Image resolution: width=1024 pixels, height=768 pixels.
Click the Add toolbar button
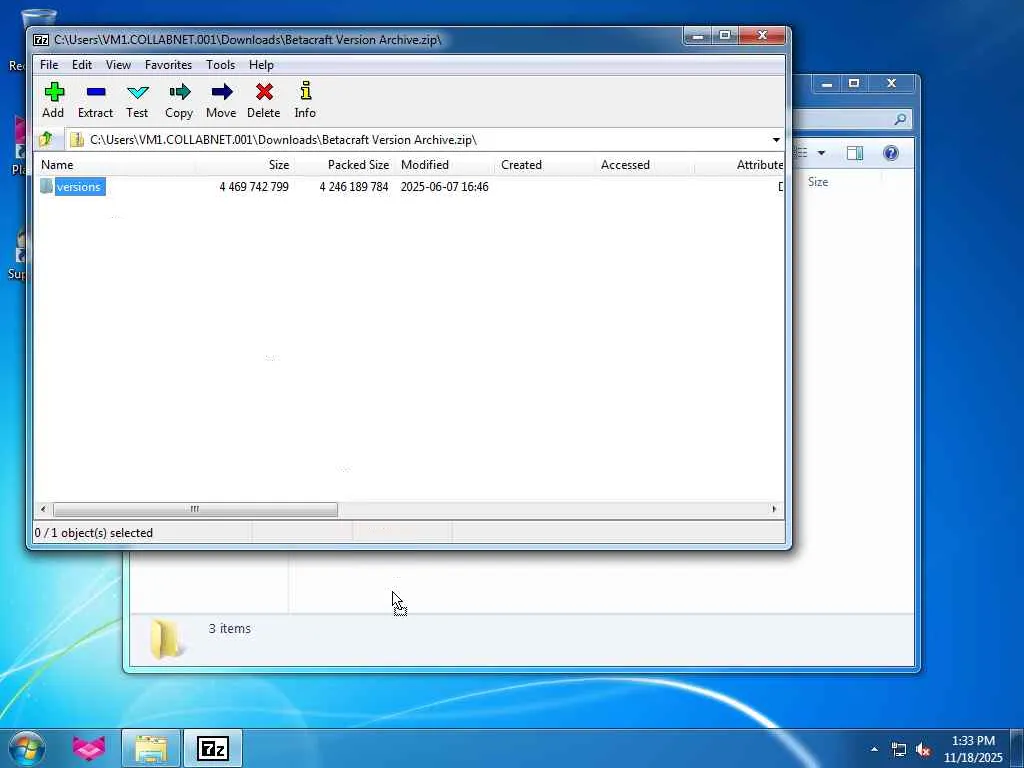[x=53, y=101]
